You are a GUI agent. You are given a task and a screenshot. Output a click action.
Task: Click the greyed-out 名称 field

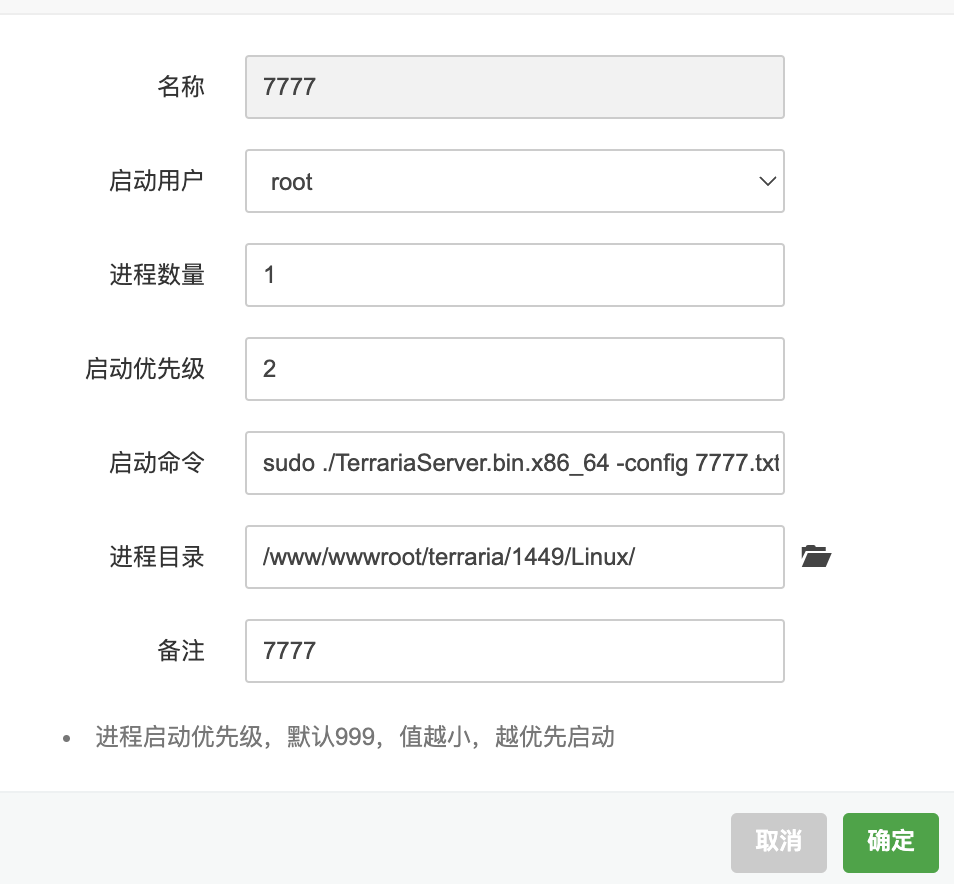(x=514, y=87)
